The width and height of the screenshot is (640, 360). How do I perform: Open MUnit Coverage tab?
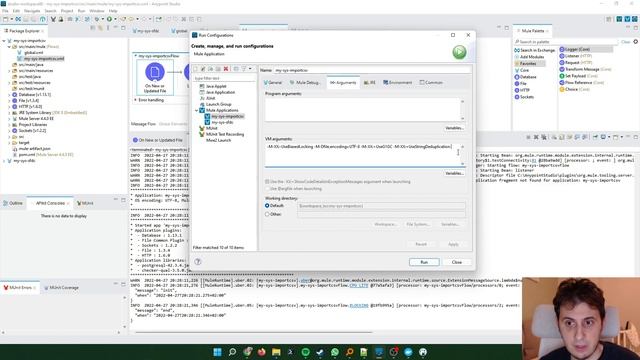[x=61, y=288]
